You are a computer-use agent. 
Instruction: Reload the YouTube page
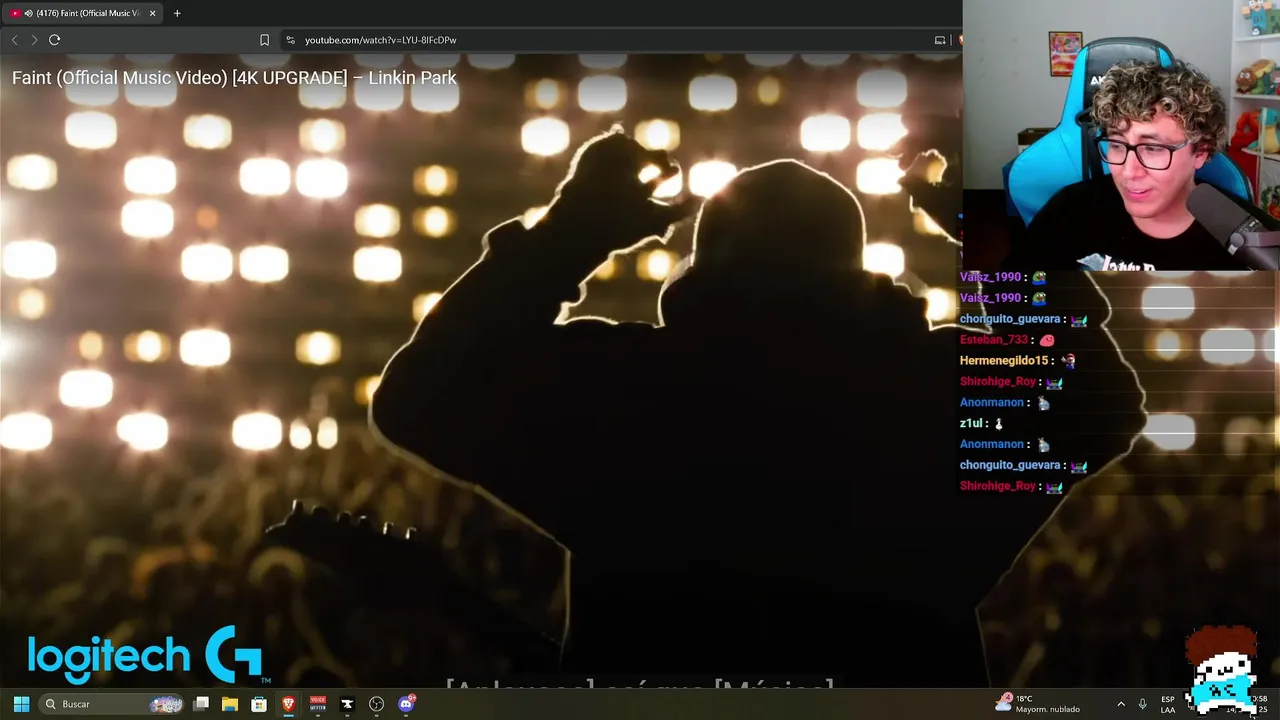coord(55,40)
